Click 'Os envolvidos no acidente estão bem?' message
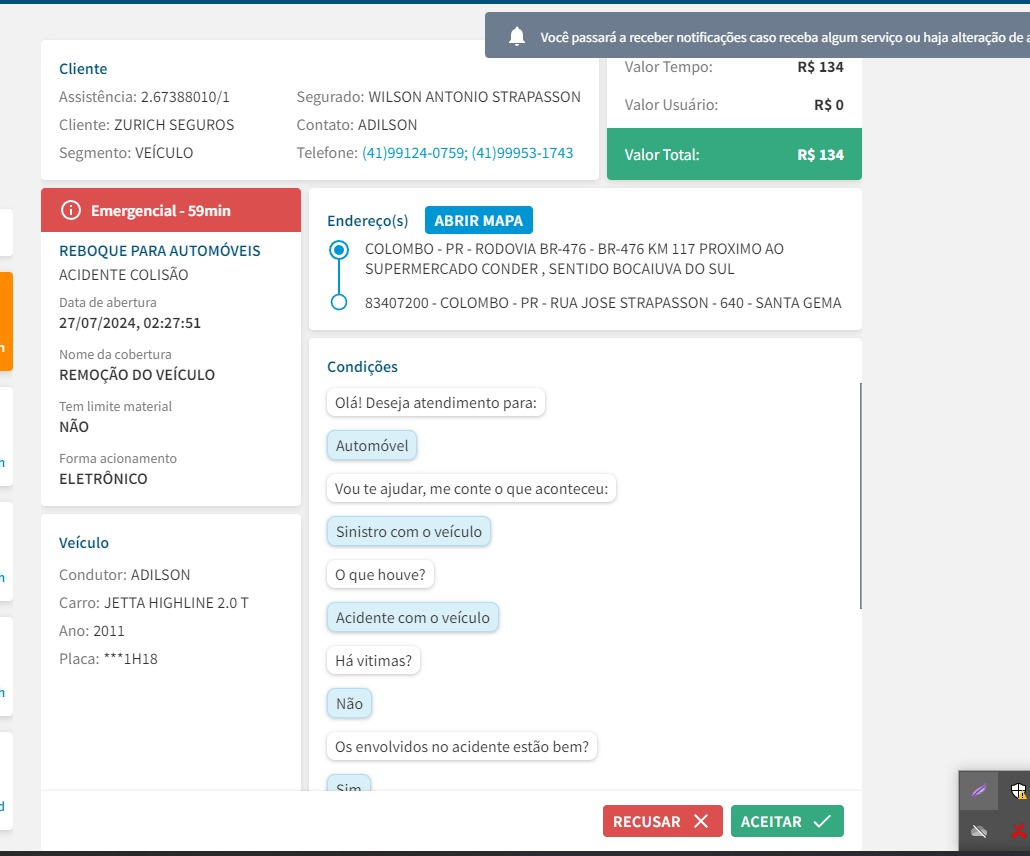1030x856 pixels. [x=462, y=747]
